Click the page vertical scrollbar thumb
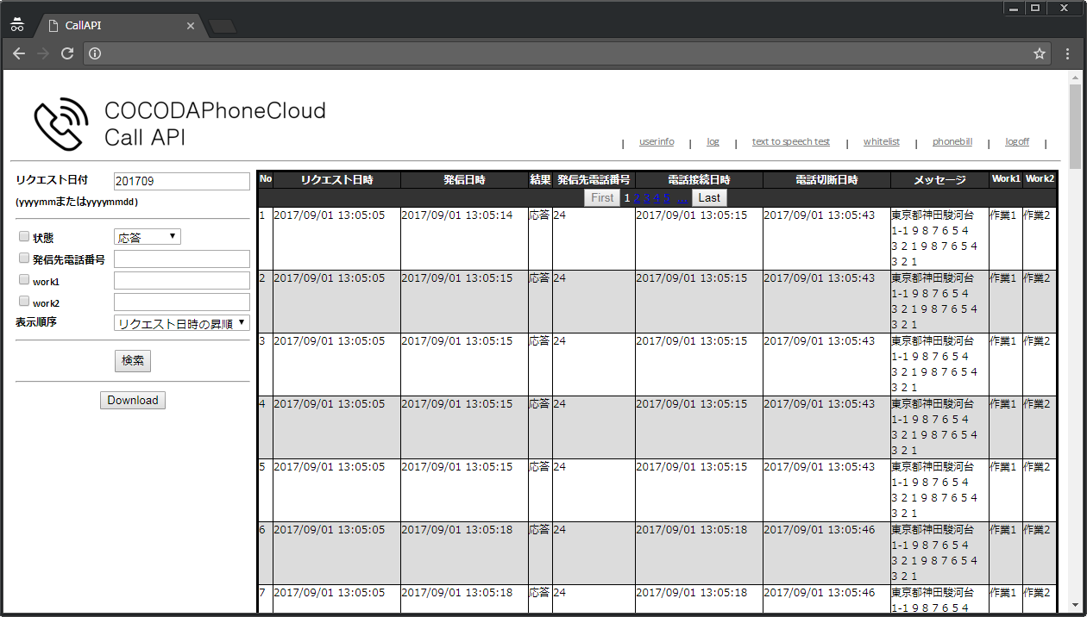The height and width of the screenshot is (617, 1087). pyautogui.click(x=1075, y=126)
